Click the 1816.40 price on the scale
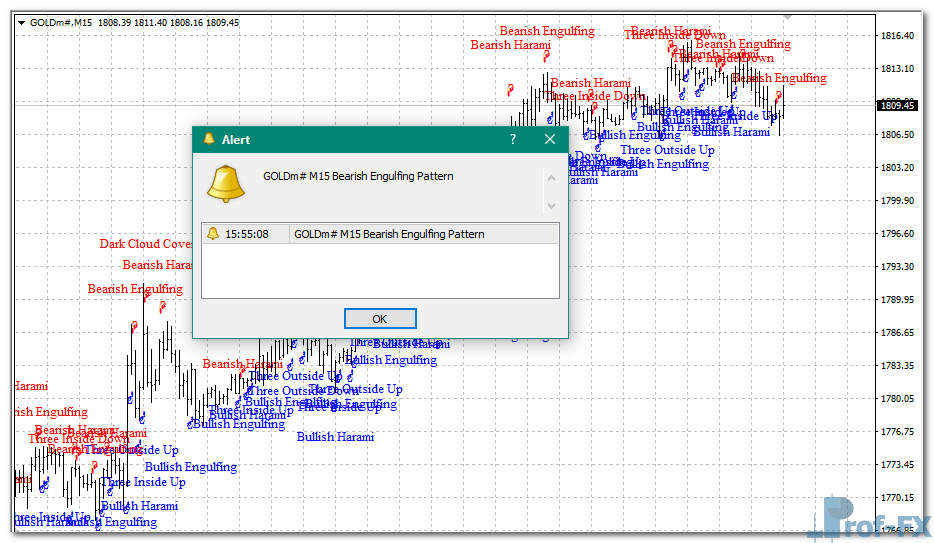 [x=896, y=36]
